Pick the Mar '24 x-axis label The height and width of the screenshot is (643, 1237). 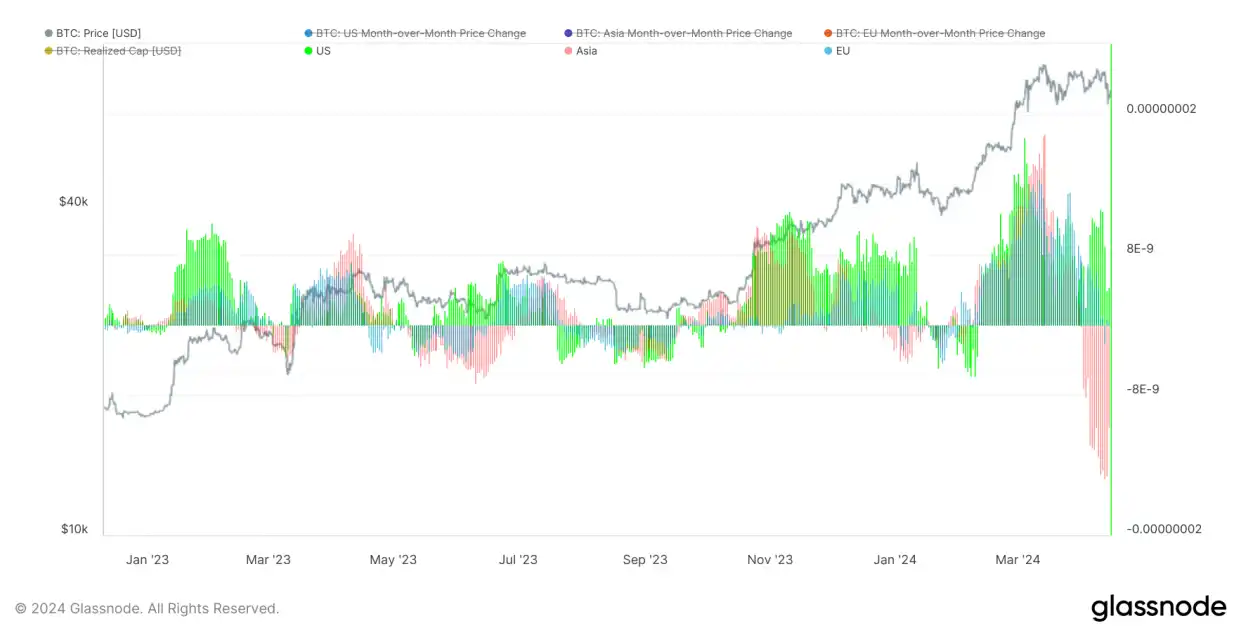click(1018, 560)
